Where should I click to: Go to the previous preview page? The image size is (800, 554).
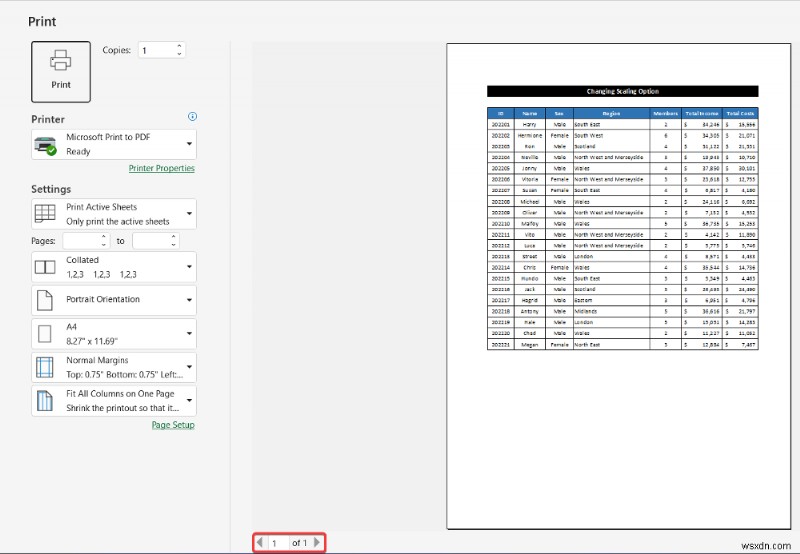tap(259, 542)
